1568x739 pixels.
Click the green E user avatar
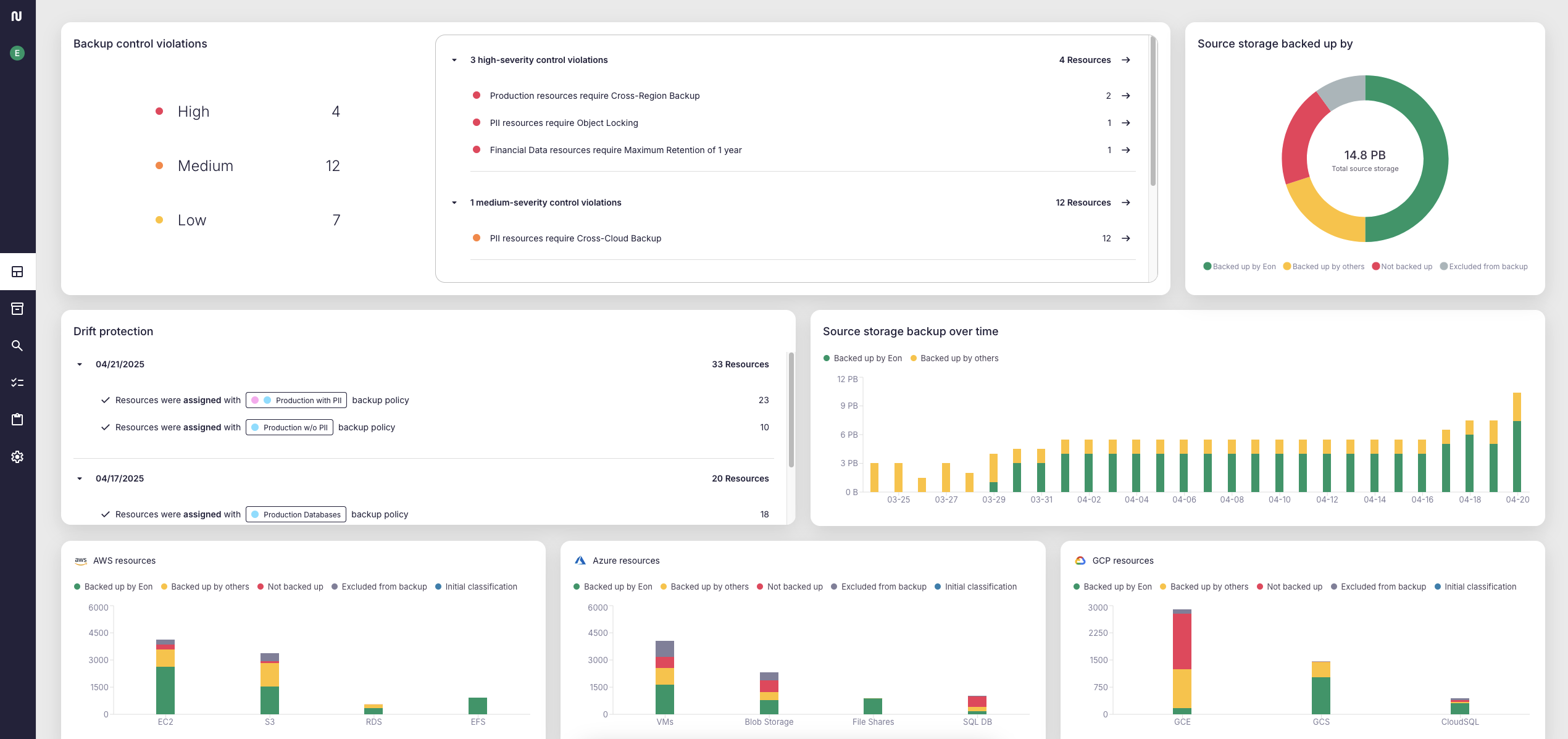pyautogui.click(x=17, y=53)
